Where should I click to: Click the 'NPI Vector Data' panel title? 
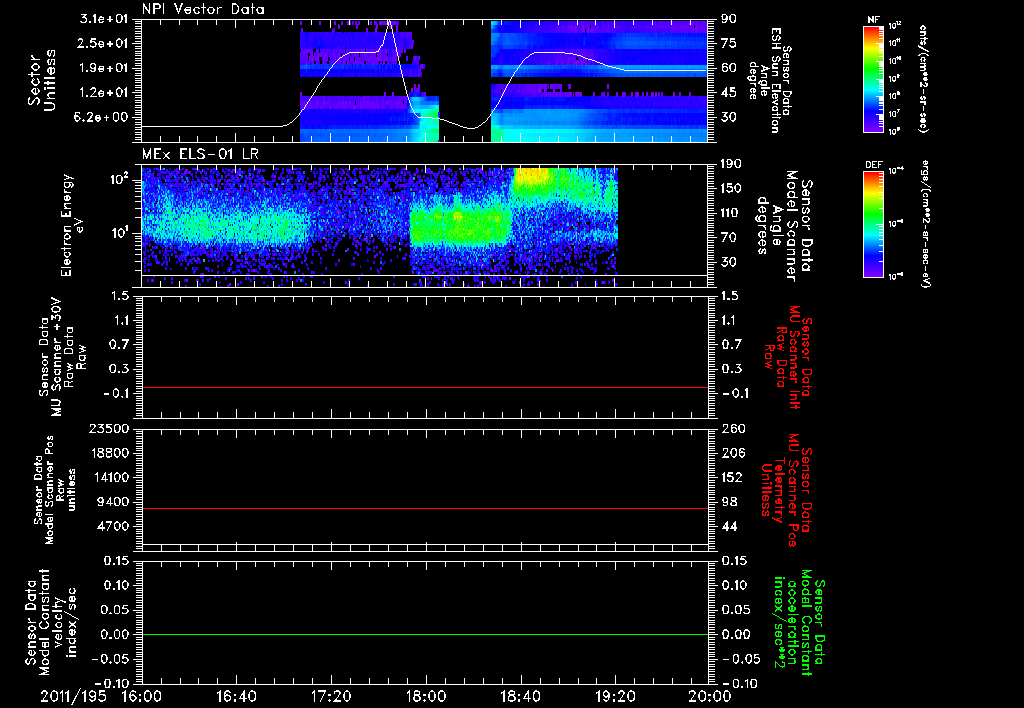(x=203, y=9)
